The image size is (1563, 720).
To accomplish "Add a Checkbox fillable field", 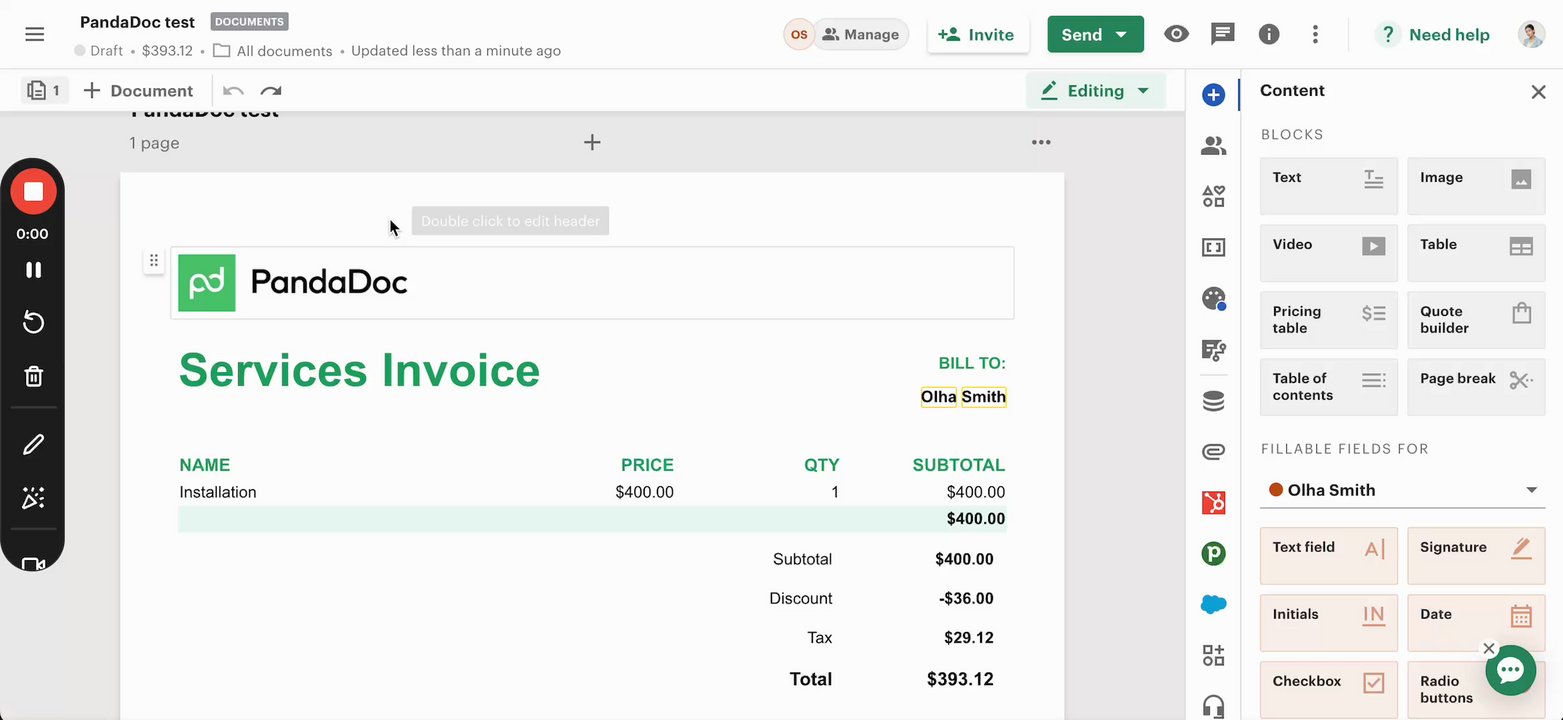I will coord(1328,689).
